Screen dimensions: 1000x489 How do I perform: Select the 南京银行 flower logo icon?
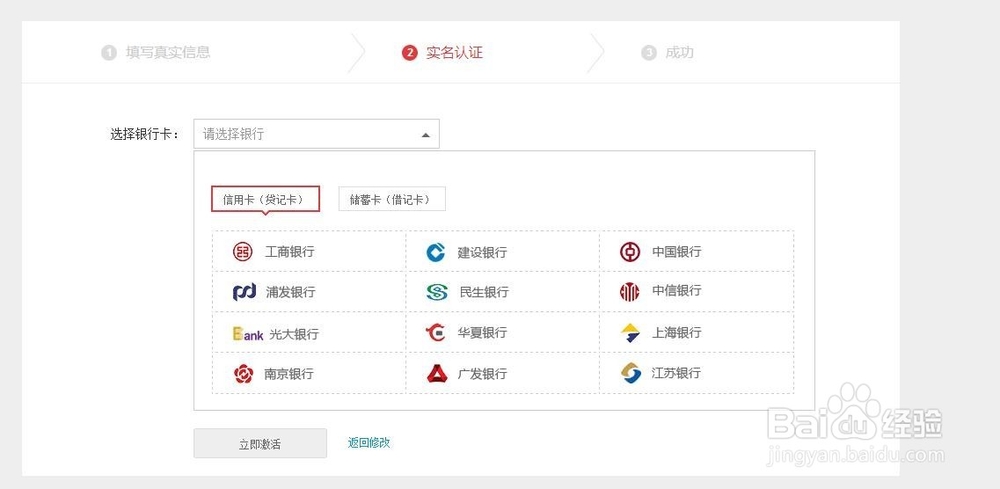243,374
